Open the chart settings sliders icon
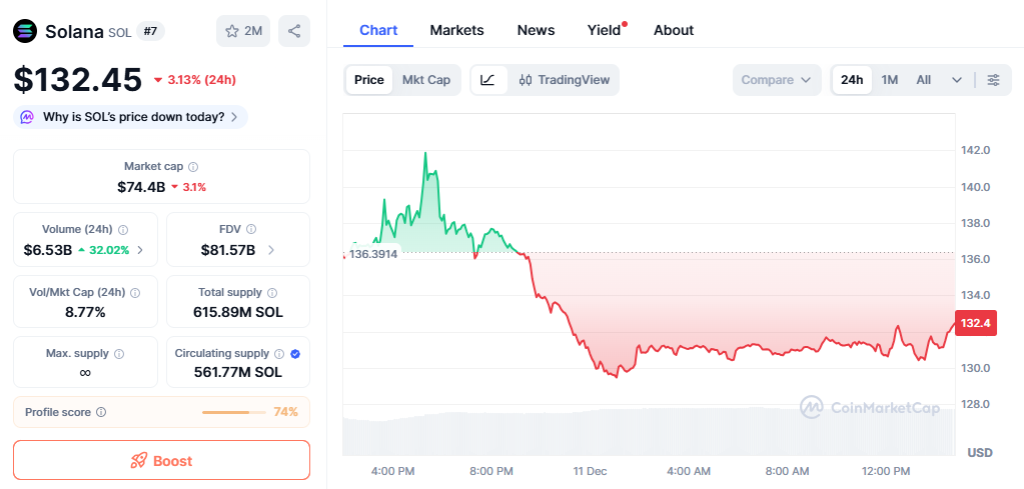 point(993,80)
